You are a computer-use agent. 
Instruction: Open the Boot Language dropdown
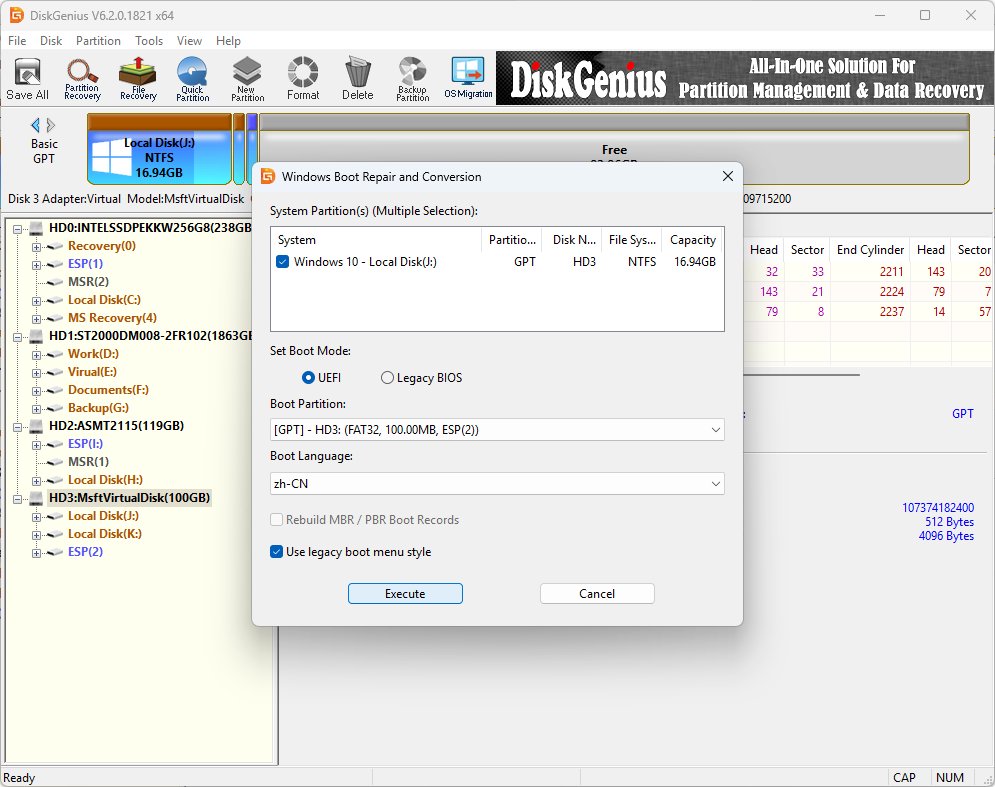(x=497, y=484)
